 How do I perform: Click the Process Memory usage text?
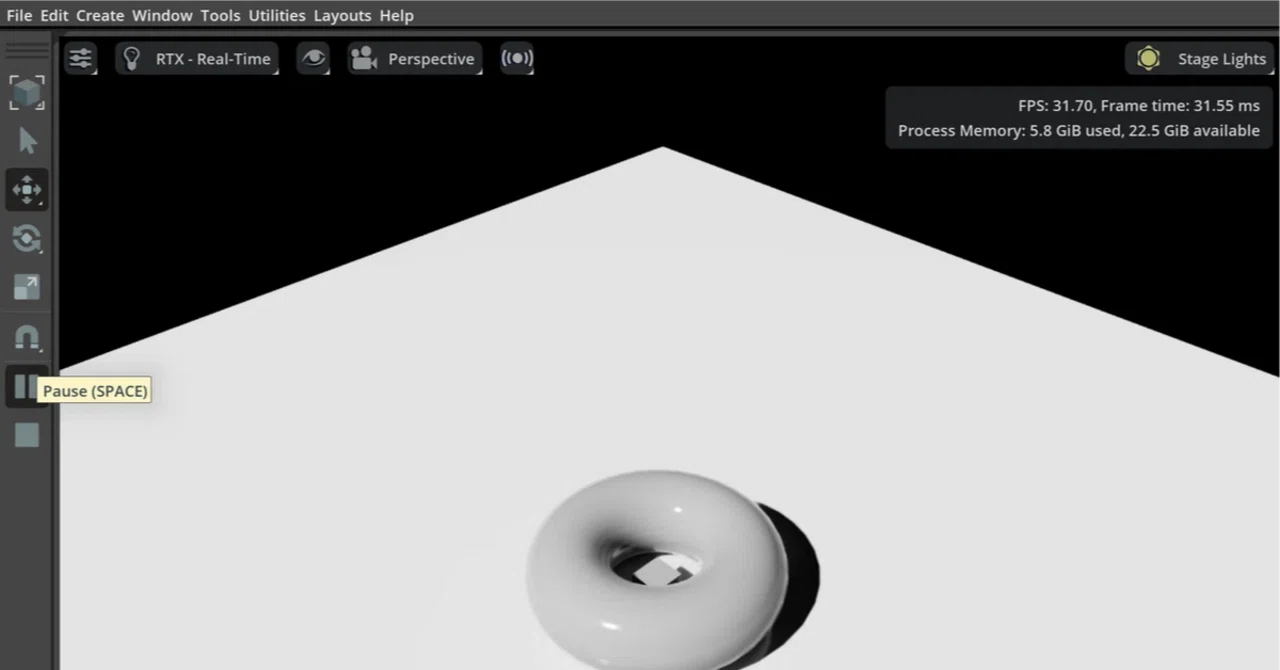[1079, 130]
